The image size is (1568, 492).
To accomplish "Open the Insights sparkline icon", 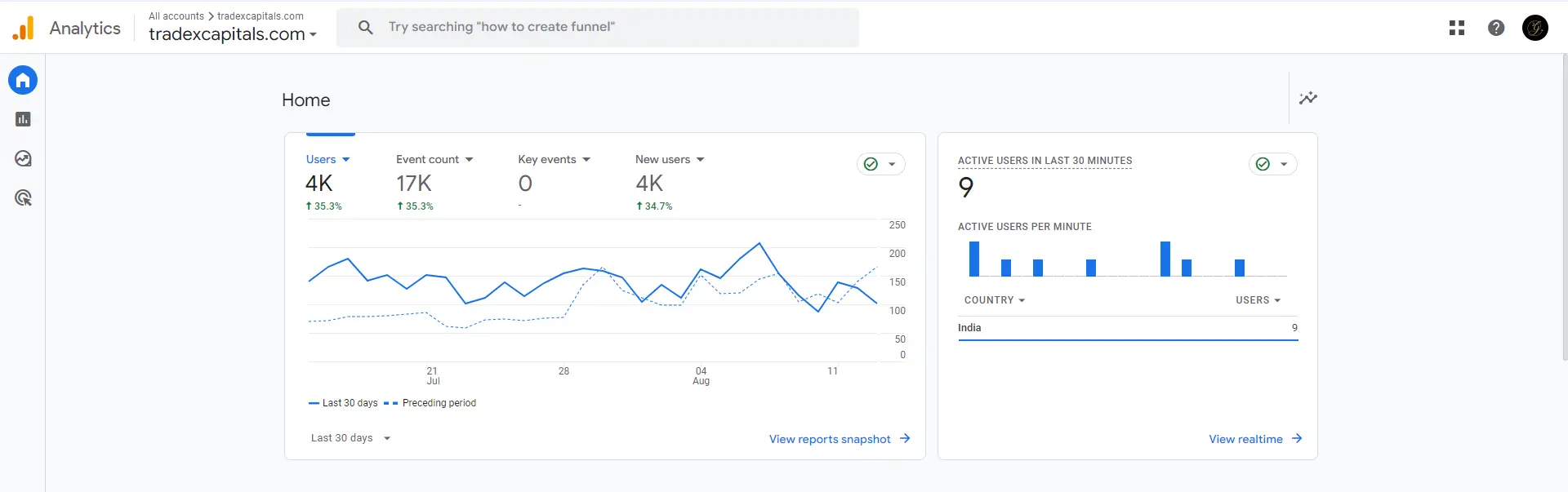I will pos(1308,98).
